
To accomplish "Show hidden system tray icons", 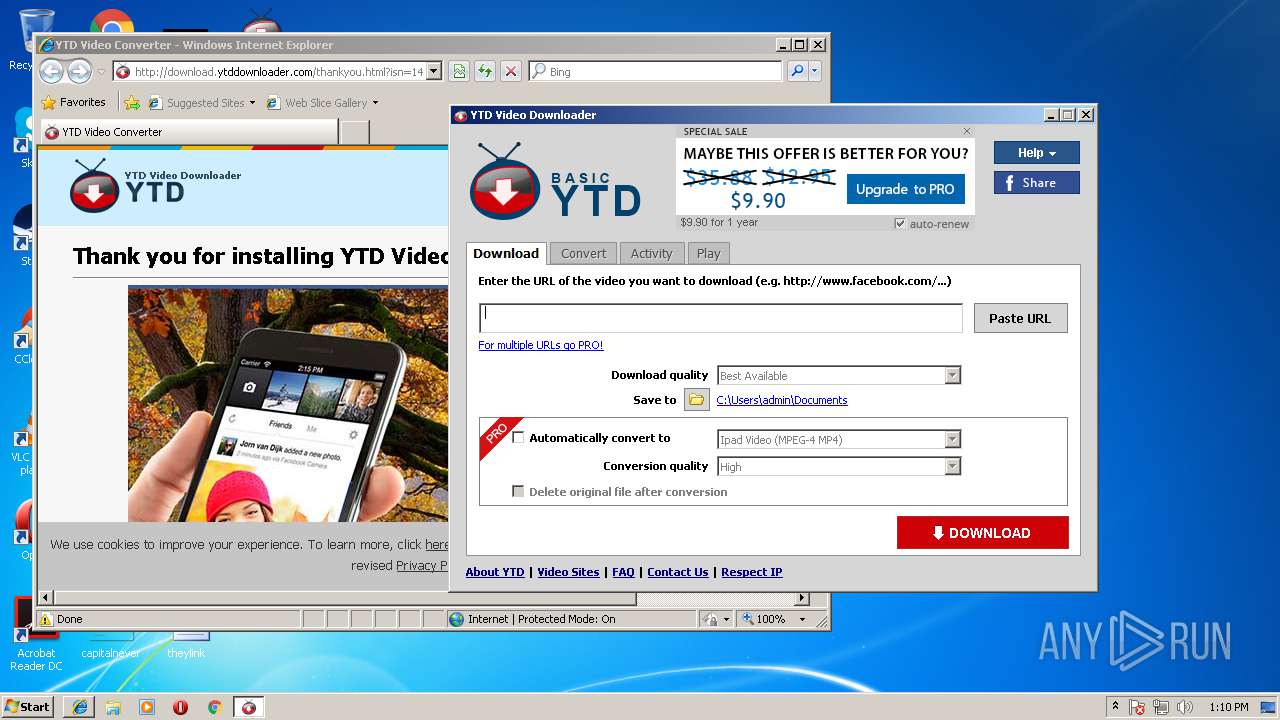I will pyautogui.click(x=1115, y=706).
